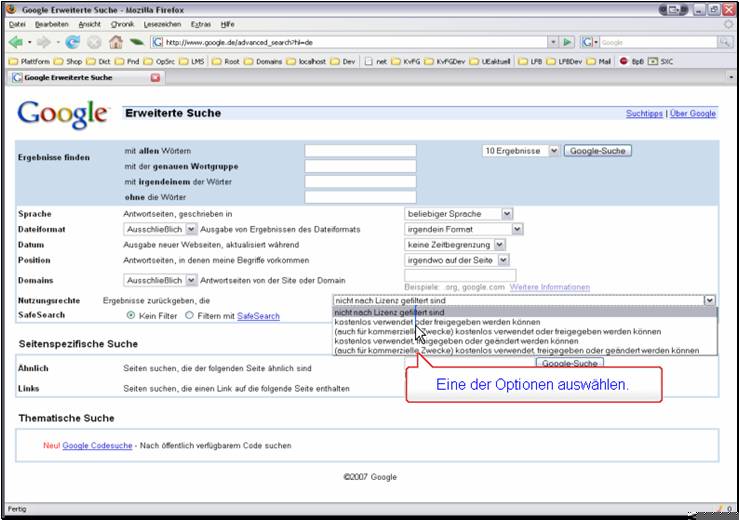Viewport: 739px width, 520px height.
Task: Select the Kein Filter radio button
Action: [x=131, y=316]
